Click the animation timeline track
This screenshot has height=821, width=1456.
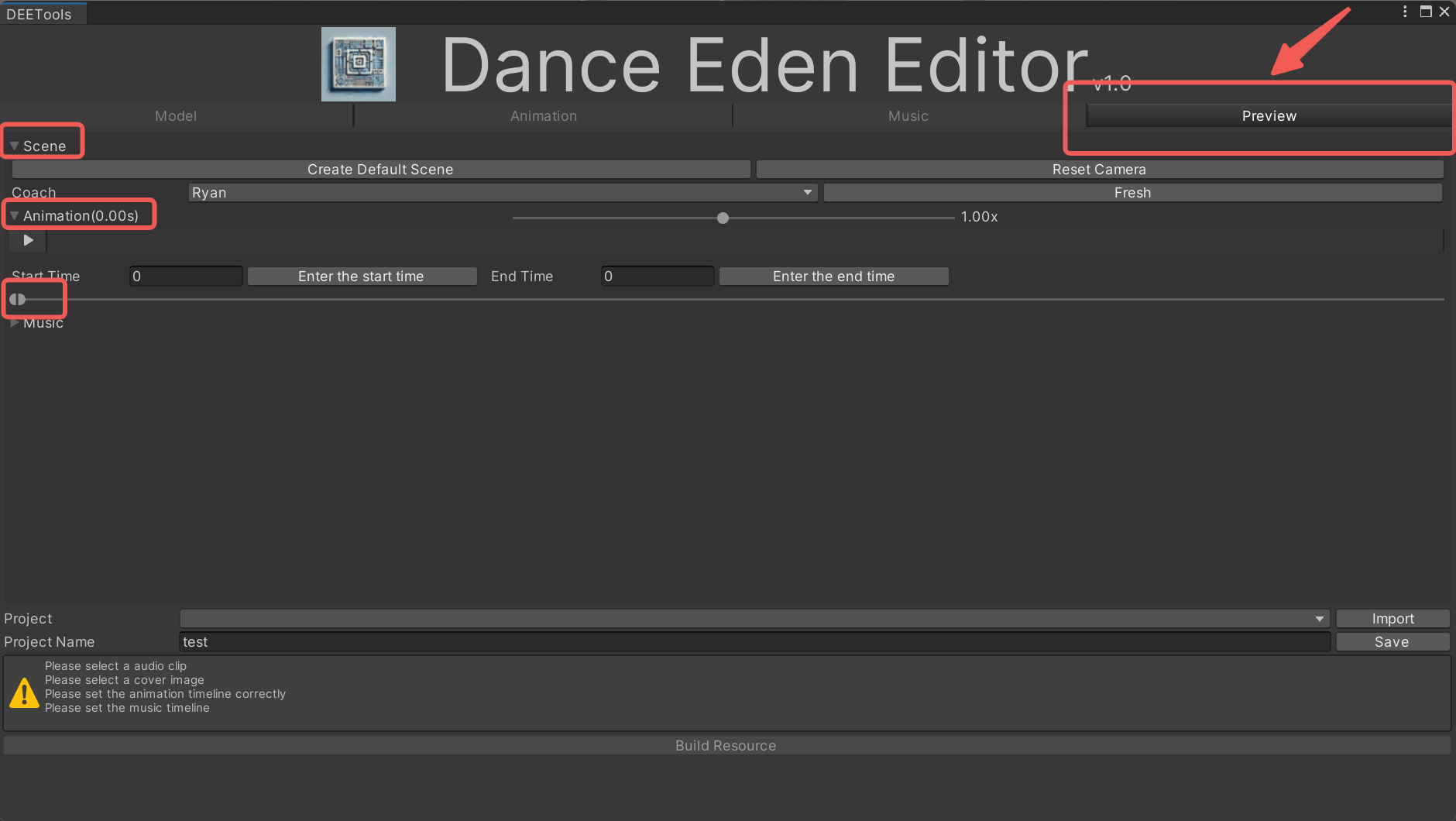pyautogui.click(x=745, y=240)
